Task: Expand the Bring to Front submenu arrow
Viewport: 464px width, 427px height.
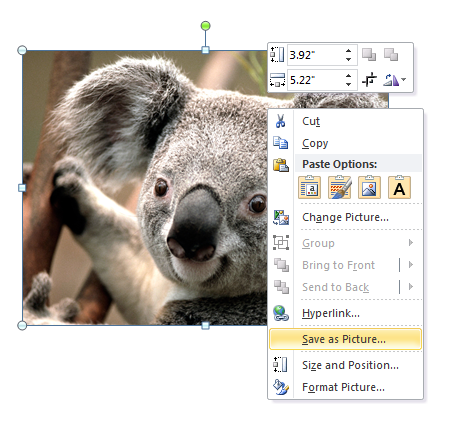Action: point(411,265)
